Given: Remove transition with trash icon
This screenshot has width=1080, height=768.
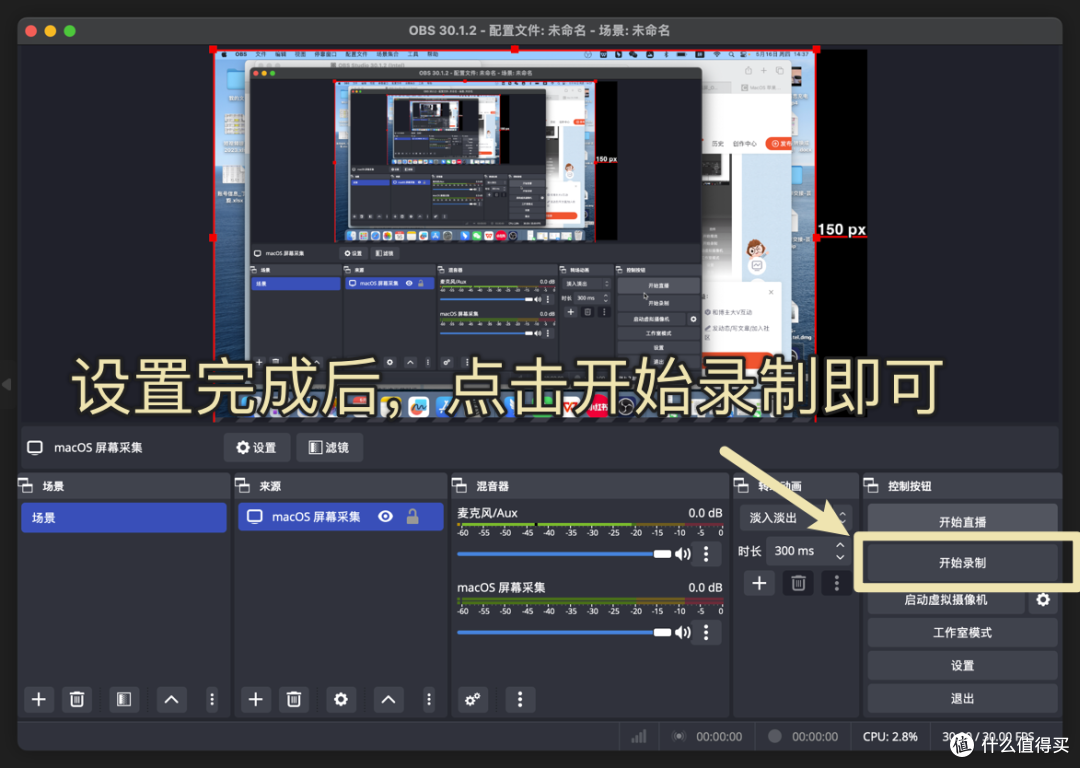Looking at the screenshot, I should [798, 583].
